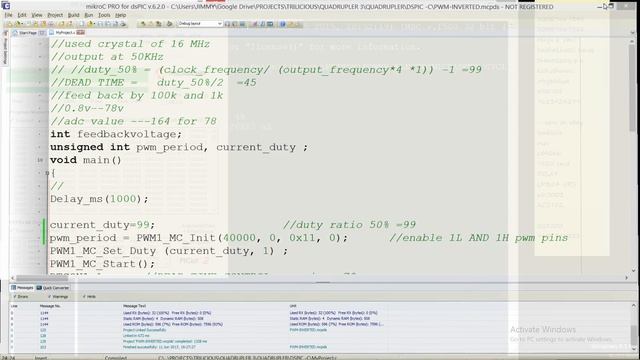Click the Message No. column header

pos(50,306)
